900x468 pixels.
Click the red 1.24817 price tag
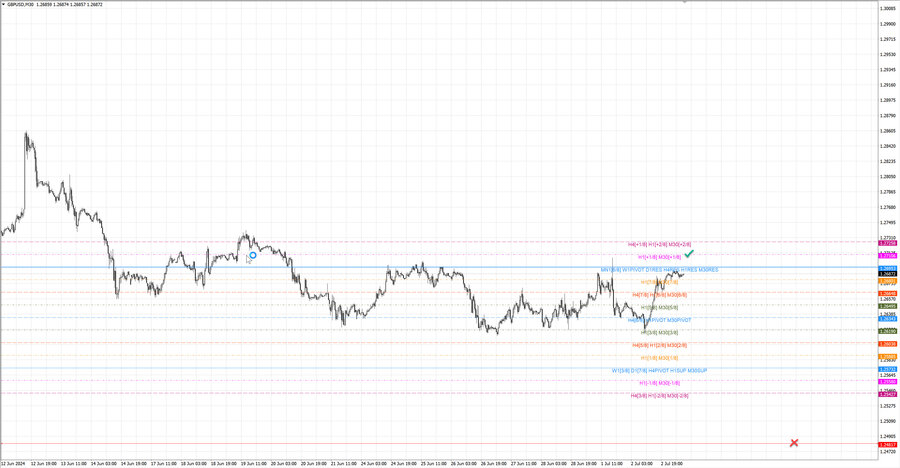(x=887, y=445)
